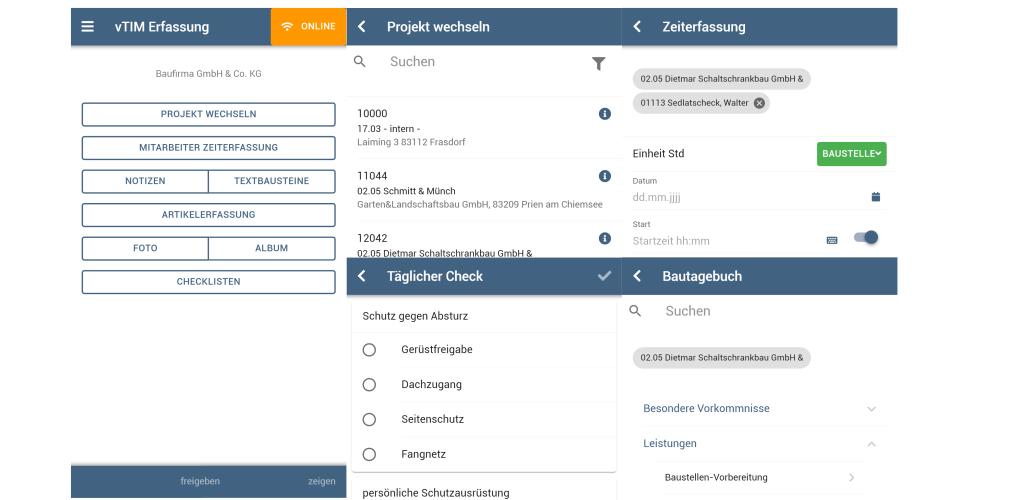
Task: Open the BAUSTELLE dropdown
Action: (x=852, y=154)
